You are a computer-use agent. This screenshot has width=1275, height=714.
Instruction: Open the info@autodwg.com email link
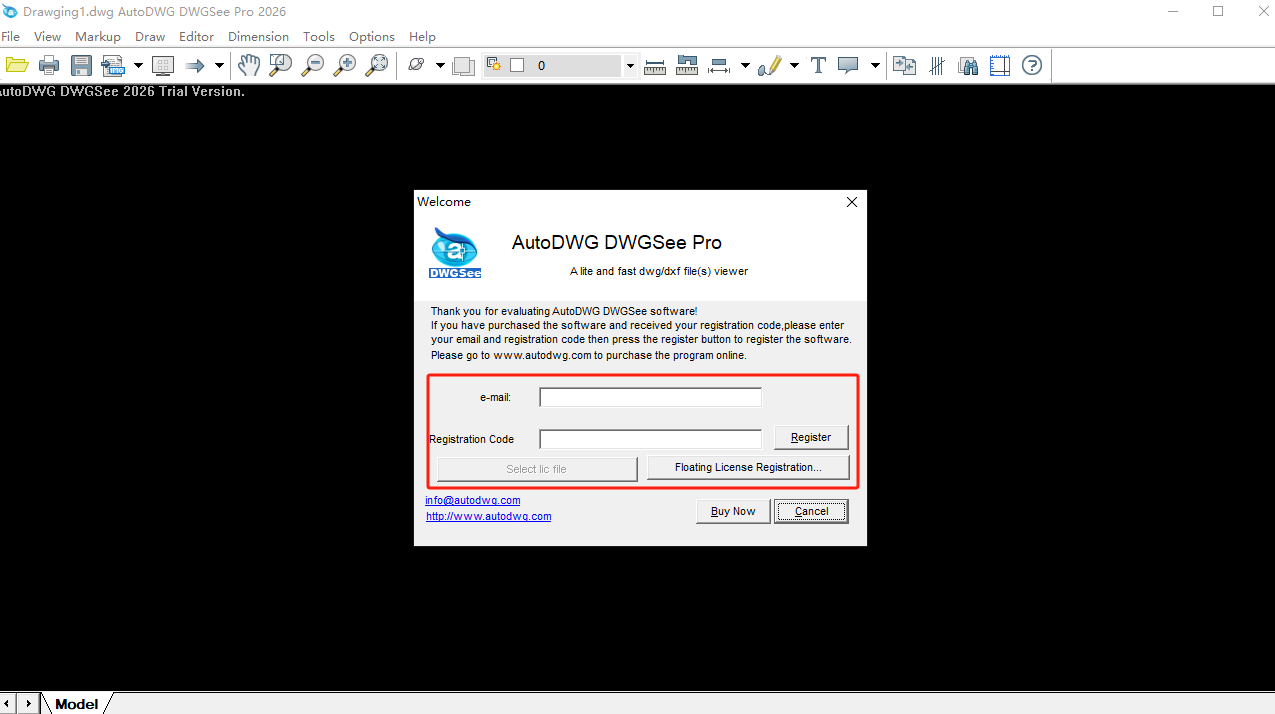[472, 500]
